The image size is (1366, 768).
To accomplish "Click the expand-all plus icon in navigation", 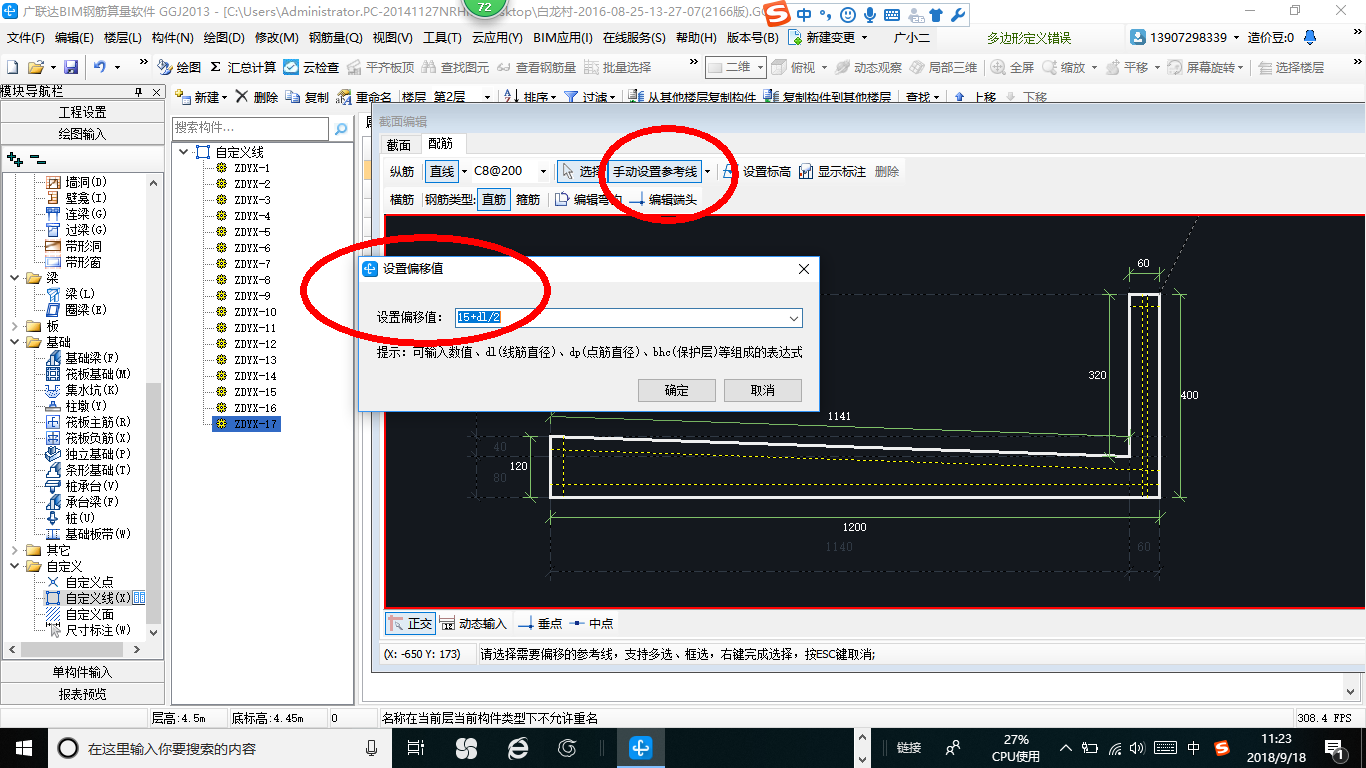I will (x=14, y=159).
